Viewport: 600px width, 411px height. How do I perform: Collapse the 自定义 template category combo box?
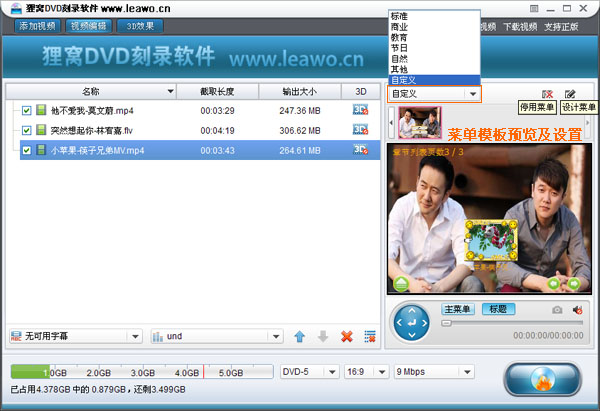coord(473,94)
